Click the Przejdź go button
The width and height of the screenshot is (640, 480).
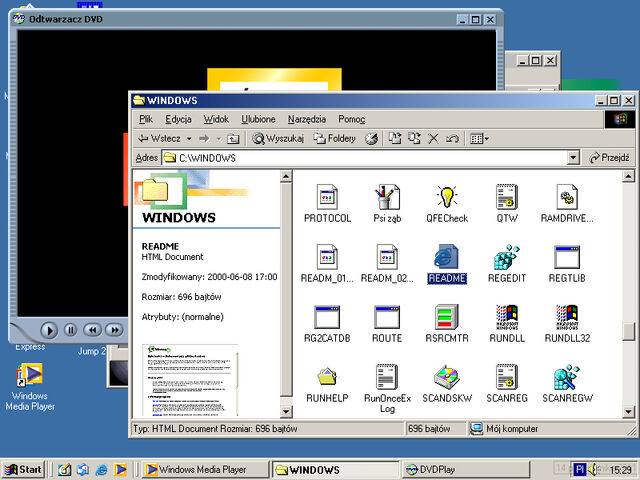point(610,158)
